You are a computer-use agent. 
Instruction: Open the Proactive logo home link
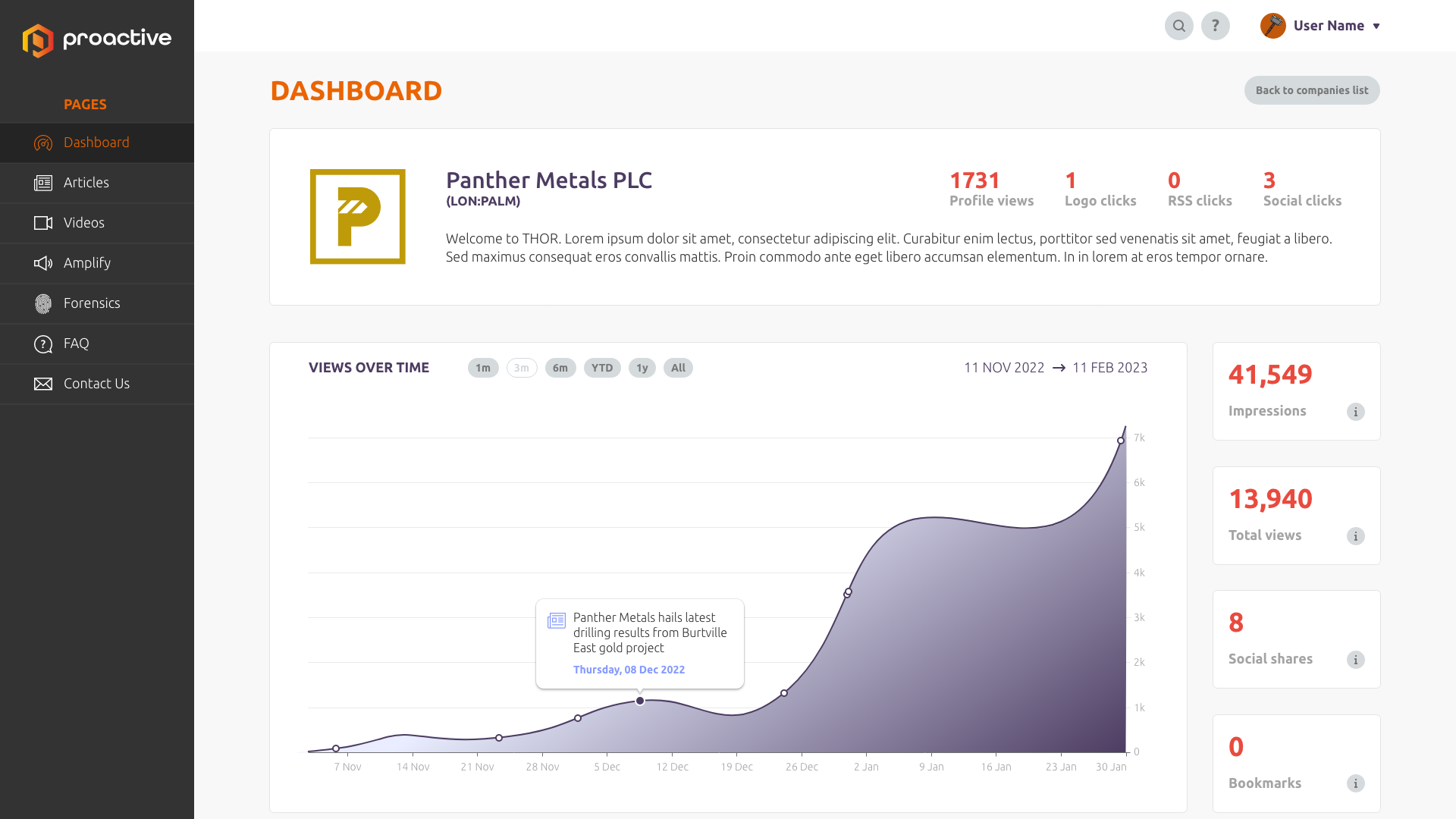pos(97,39)
